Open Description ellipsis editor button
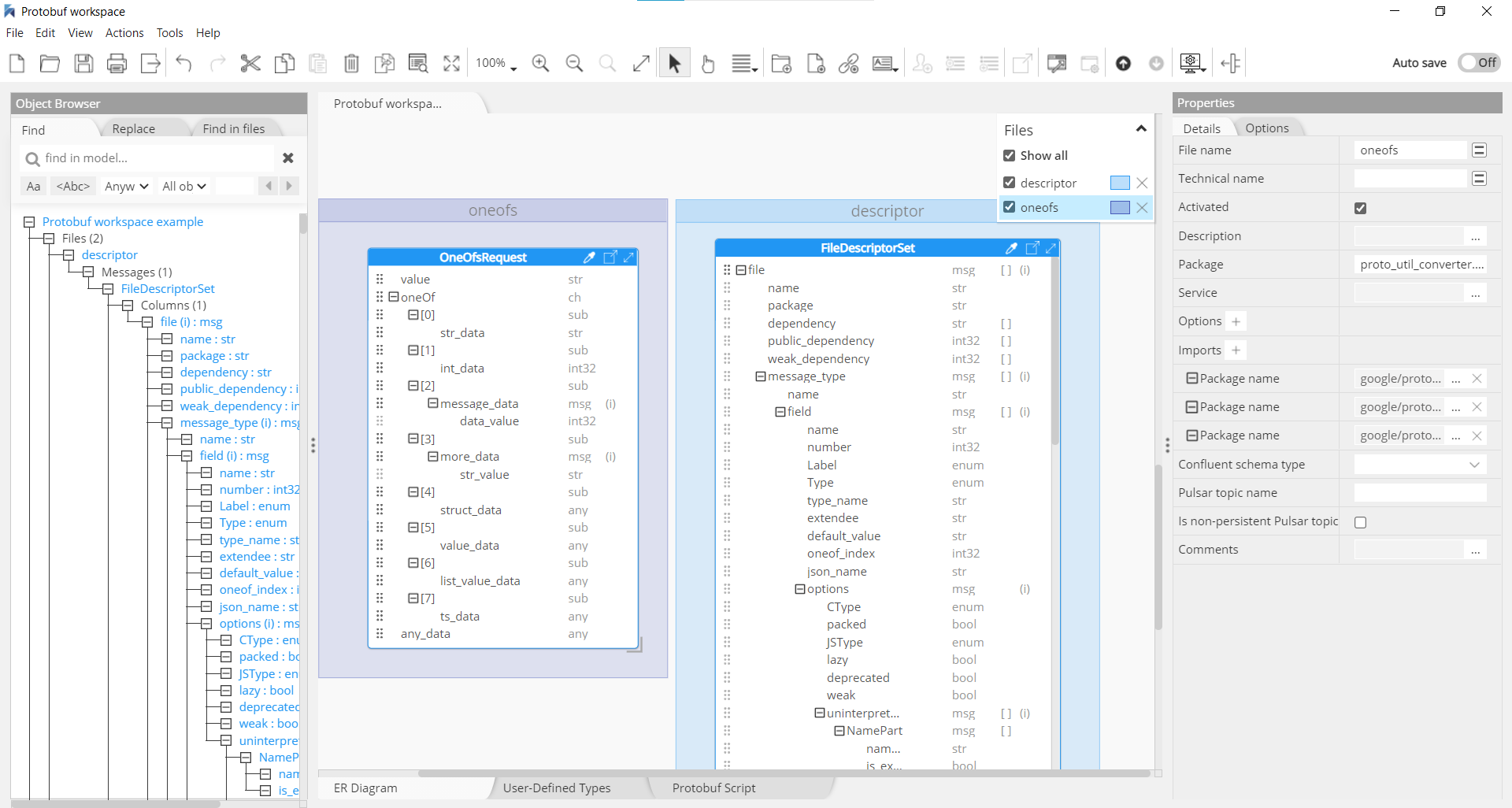Image resolution: width=1512 pixels, height=808 pixels. click(x=1475, y=236)
